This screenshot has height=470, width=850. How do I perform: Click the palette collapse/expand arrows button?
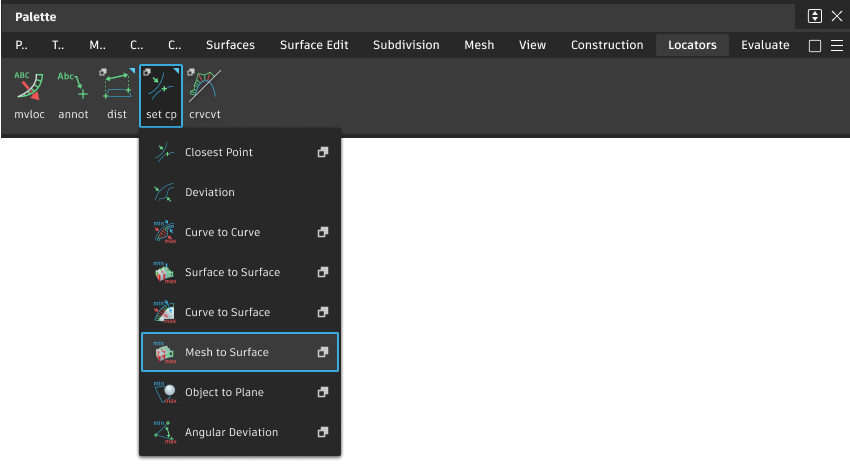point(815,16)
